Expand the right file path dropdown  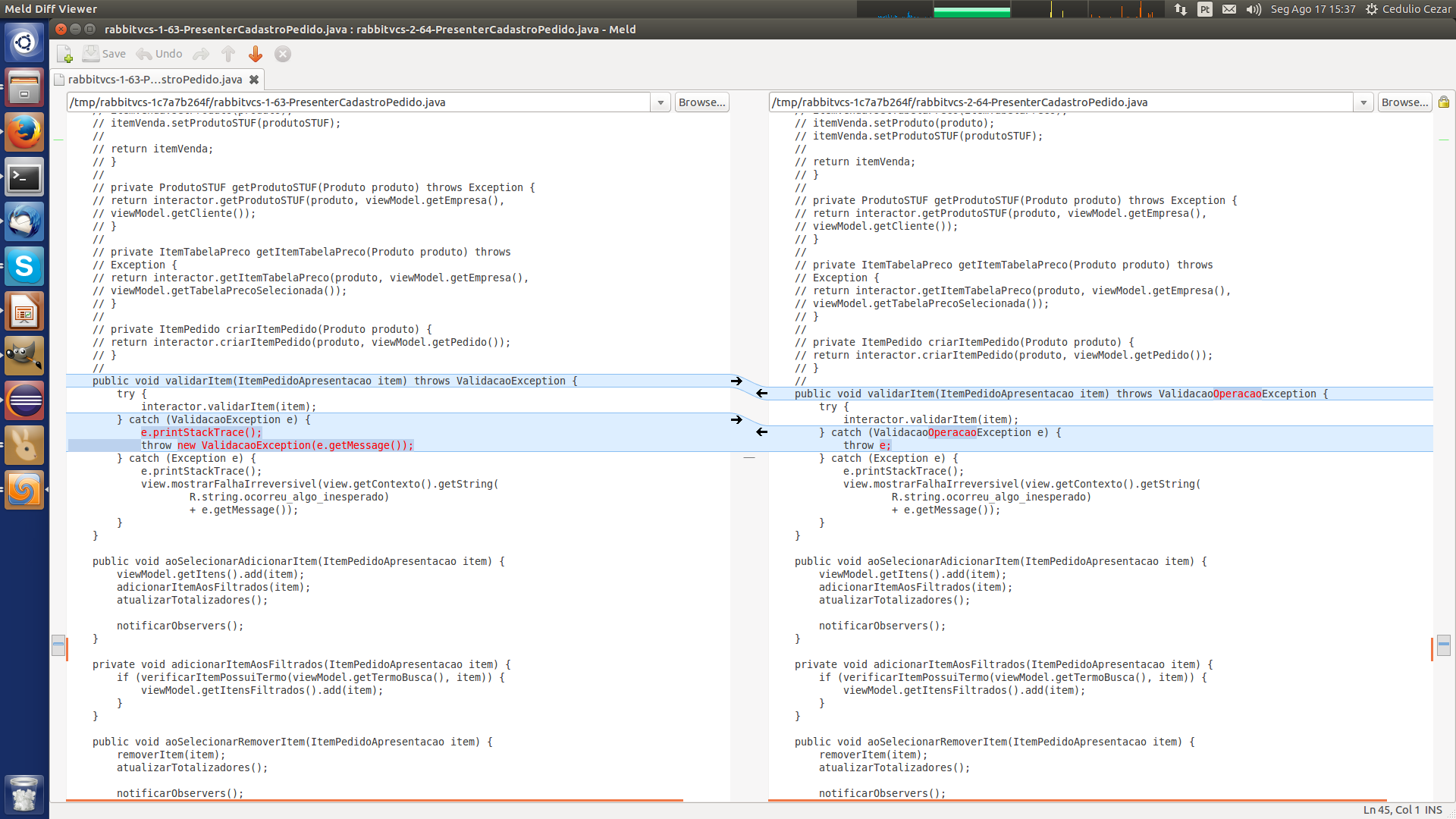click(1363, 102)
